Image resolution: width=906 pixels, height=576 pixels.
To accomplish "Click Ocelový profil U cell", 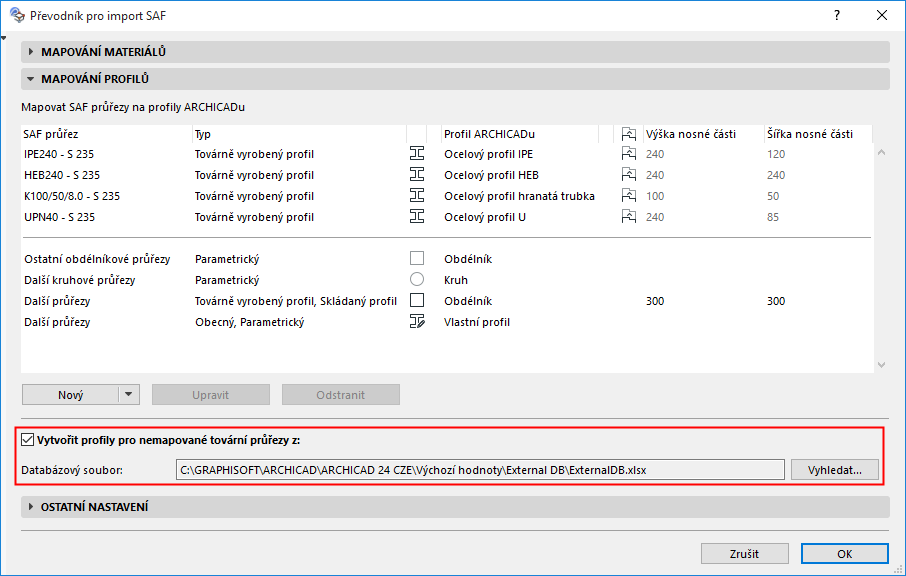I will click(x=485, y=217).
